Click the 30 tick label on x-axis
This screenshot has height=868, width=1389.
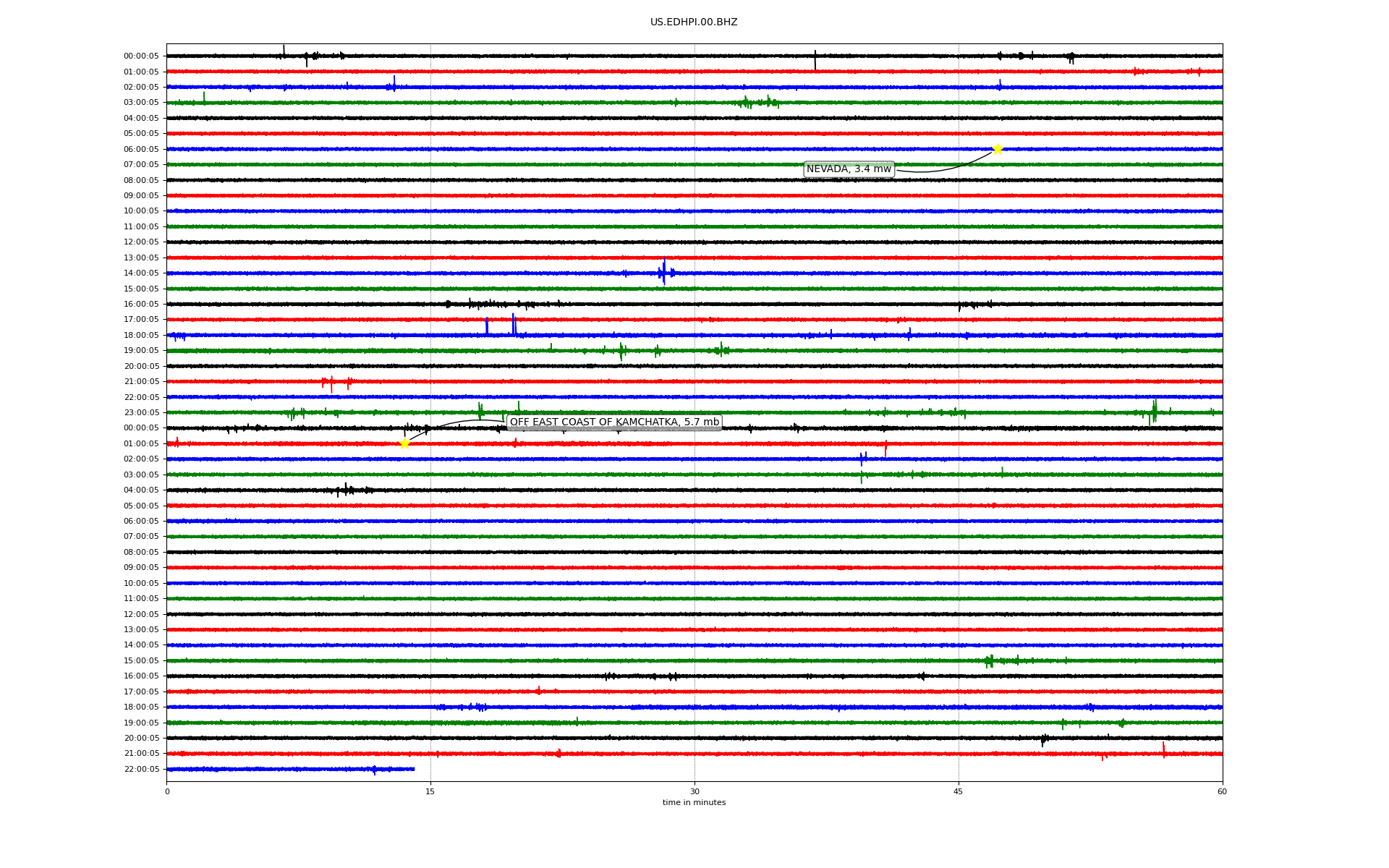click(694, 791)
